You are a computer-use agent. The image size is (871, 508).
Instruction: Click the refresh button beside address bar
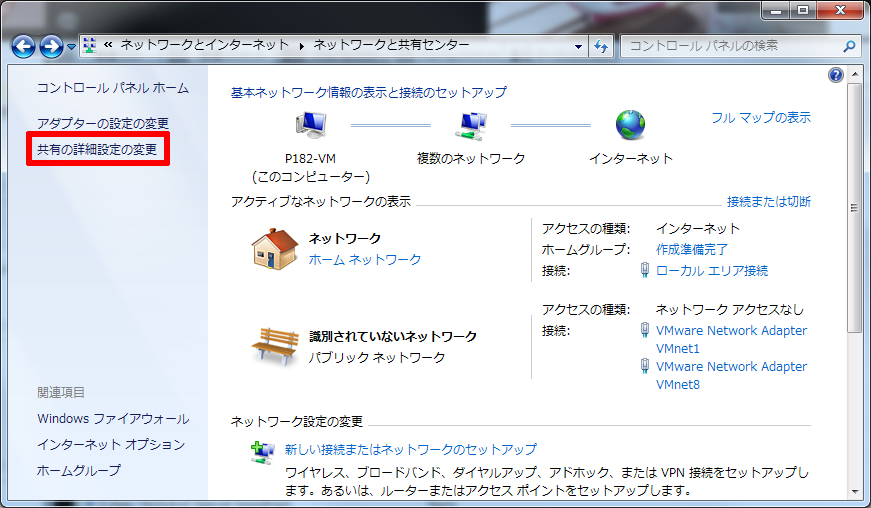pyautogui.click(x=600, y=46)
